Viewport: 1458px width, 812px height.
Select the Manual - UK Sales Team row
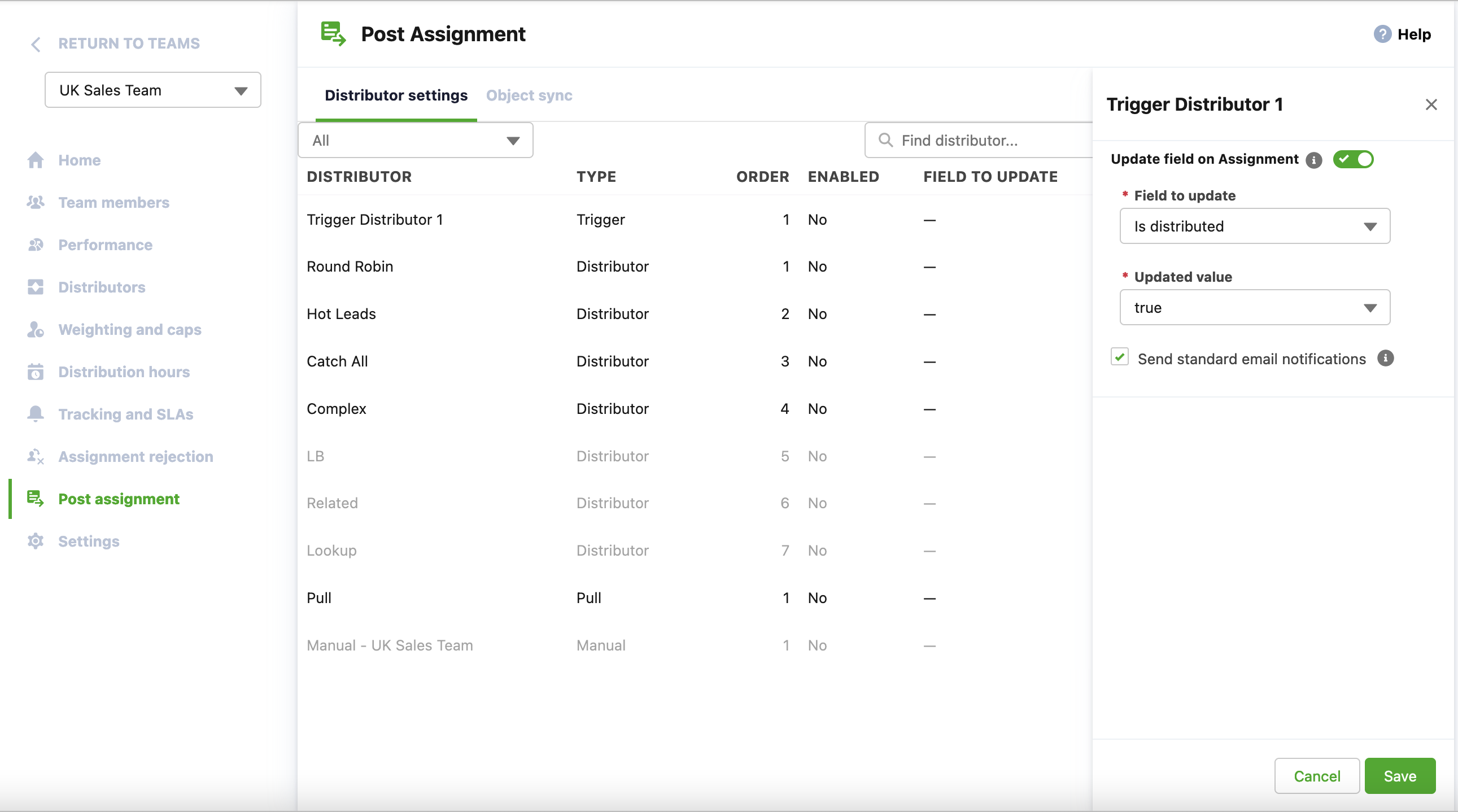click(x=695, y=645)
